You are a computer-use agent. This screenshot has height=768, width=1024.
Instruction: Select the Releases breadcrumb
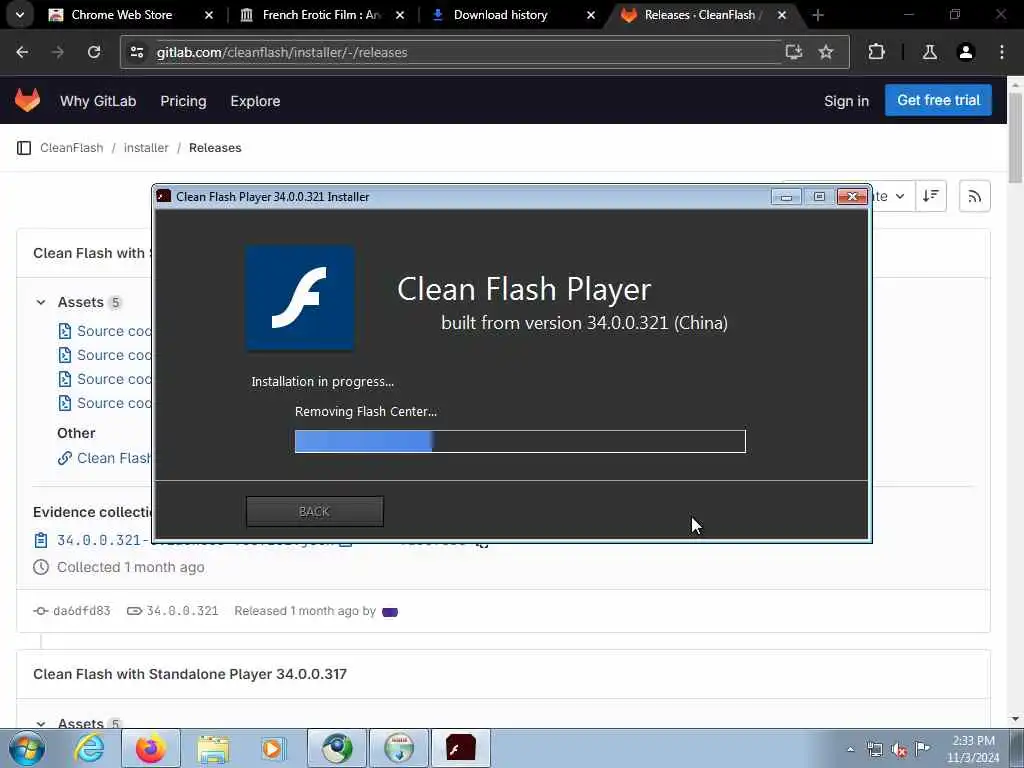tap(215, 148)
